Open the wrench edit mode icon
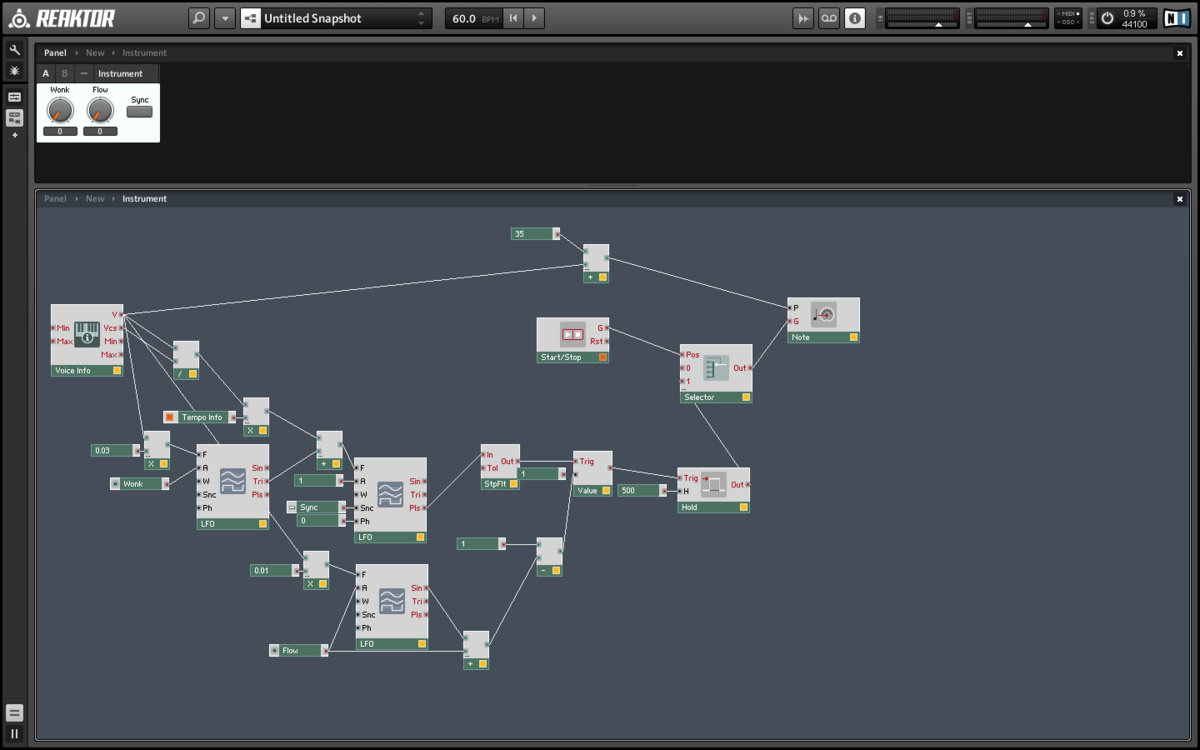 point(14,50)
